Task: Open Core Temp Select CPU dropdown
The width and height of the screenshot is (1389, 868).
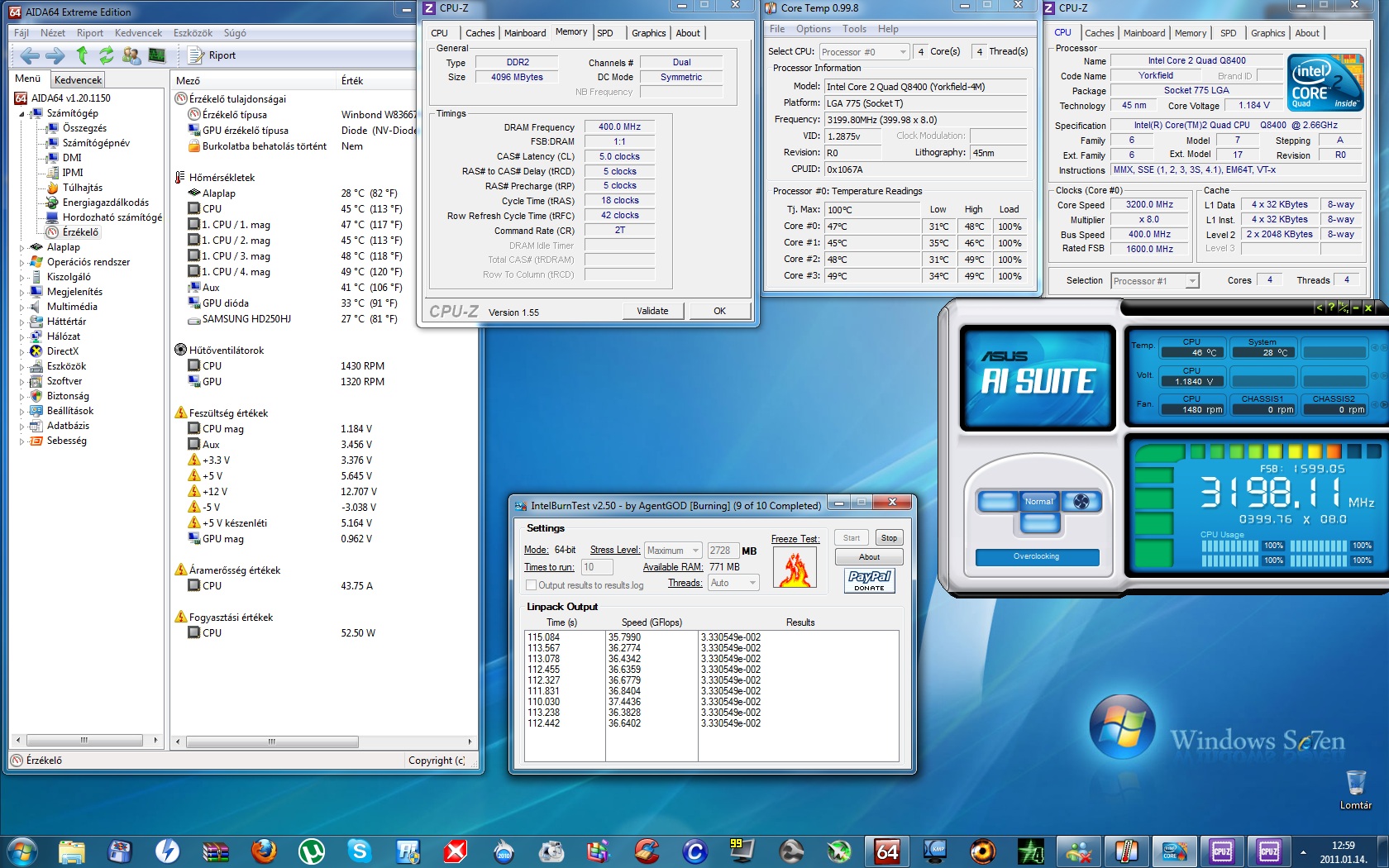Action: coord(864,52)
